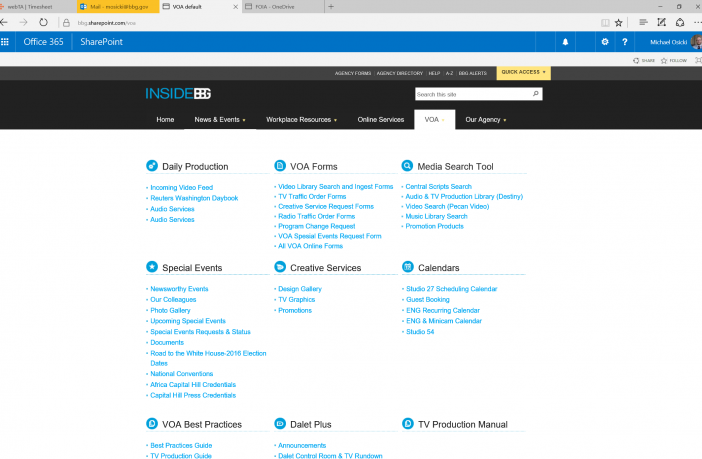Click the Media Search Tool section icon
The height and width of the screenshot is (459, 702).
coord(407,166)
